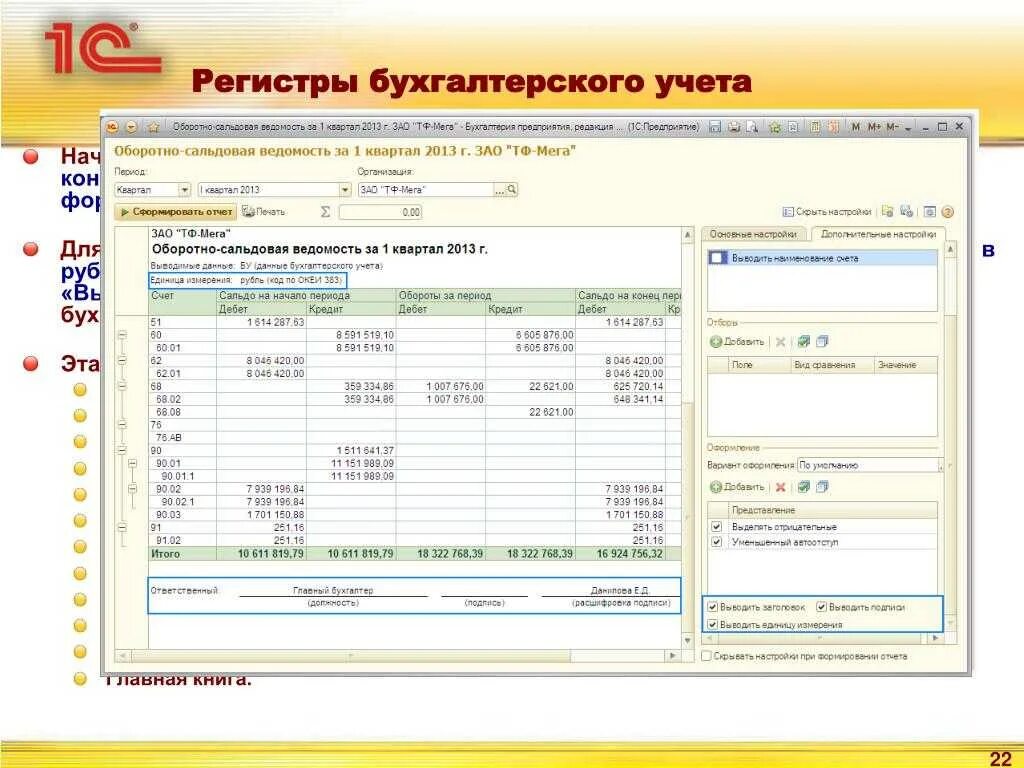Viewport: 1024px width, 768px height.
Task: Open Вариант оформления По умолчанию dropdown
Action: 940,466
